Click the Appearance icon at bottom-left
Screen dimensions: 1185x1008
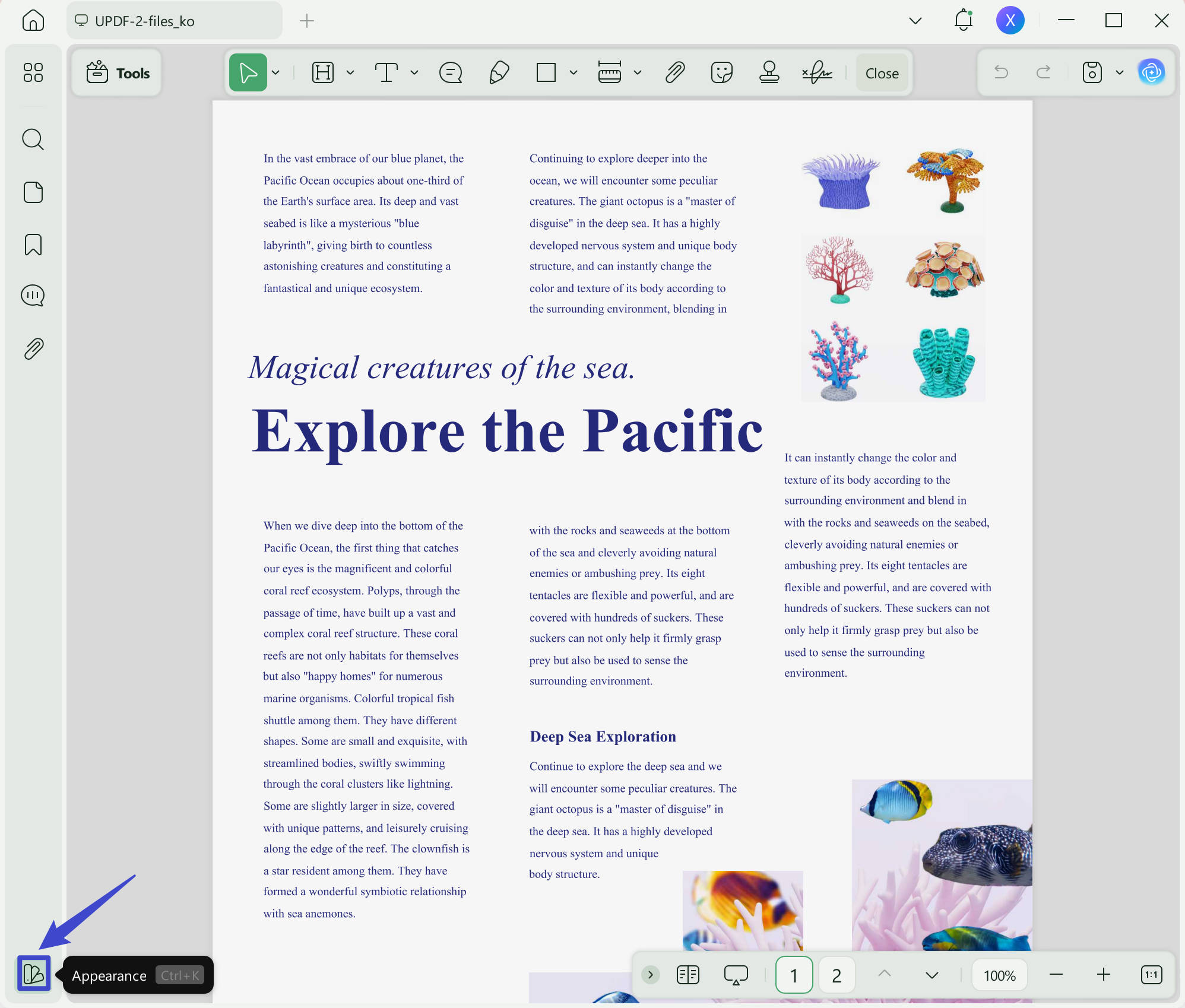pyautogui.click(x=34, y=974)
